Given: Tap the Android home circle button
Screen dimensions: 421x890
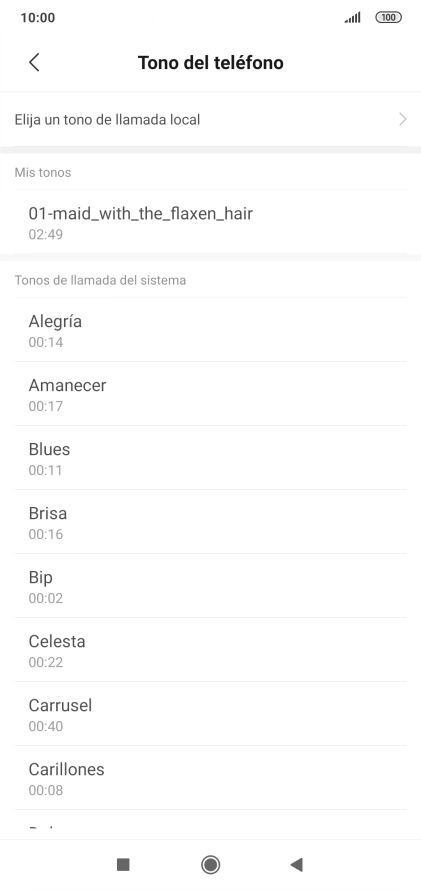Looking at the screenshot, I should pos(210,864).
